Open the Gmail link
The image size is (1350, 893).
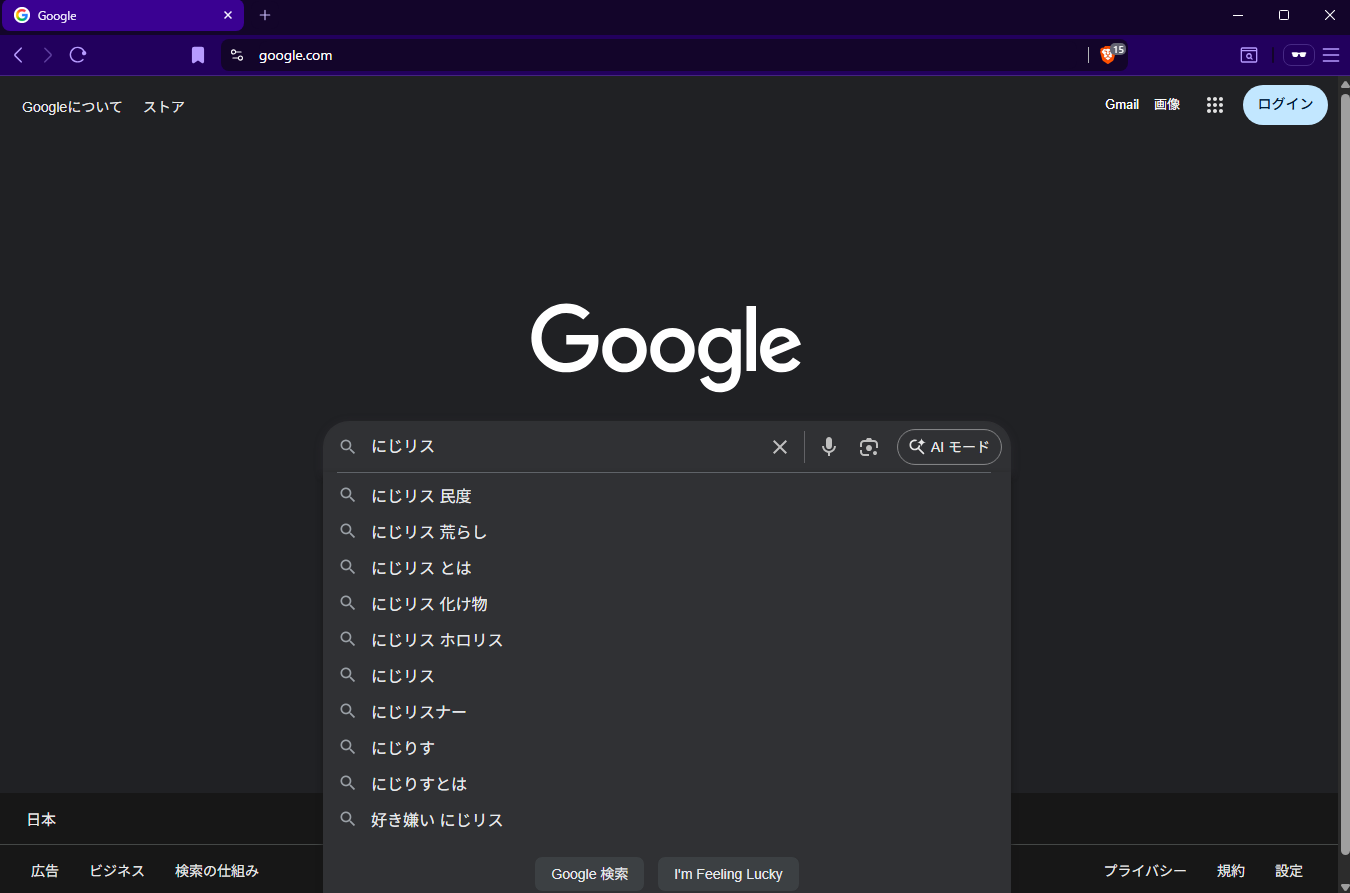click(1122, 104)
